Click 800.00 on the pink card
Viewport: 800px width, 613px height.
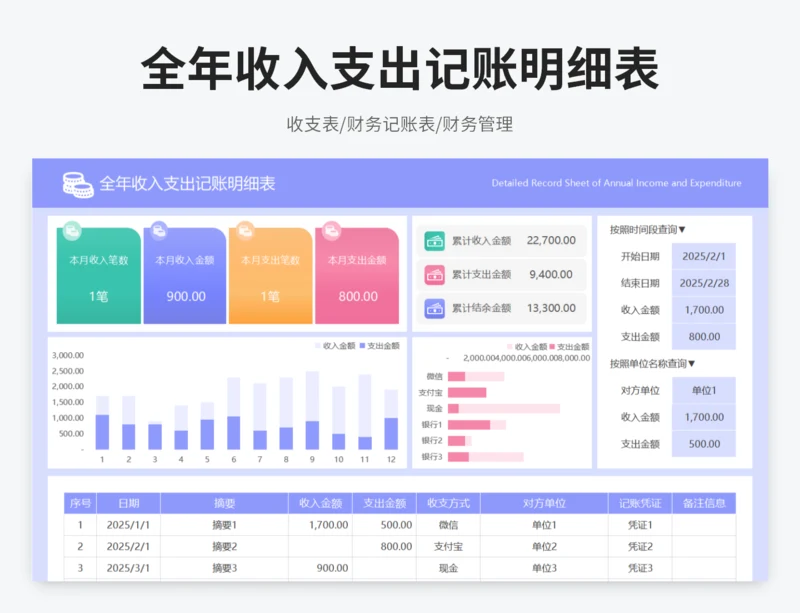(358, 297)
